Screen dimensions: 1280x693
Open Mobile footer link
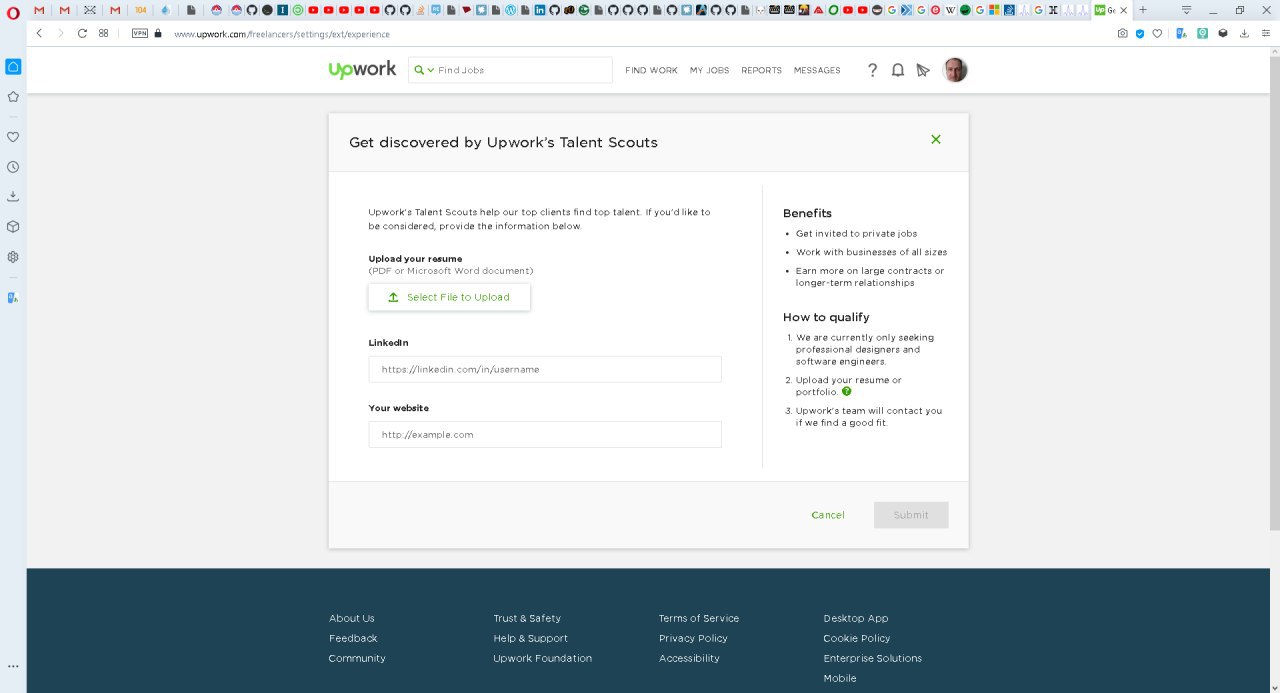[840, 678]
